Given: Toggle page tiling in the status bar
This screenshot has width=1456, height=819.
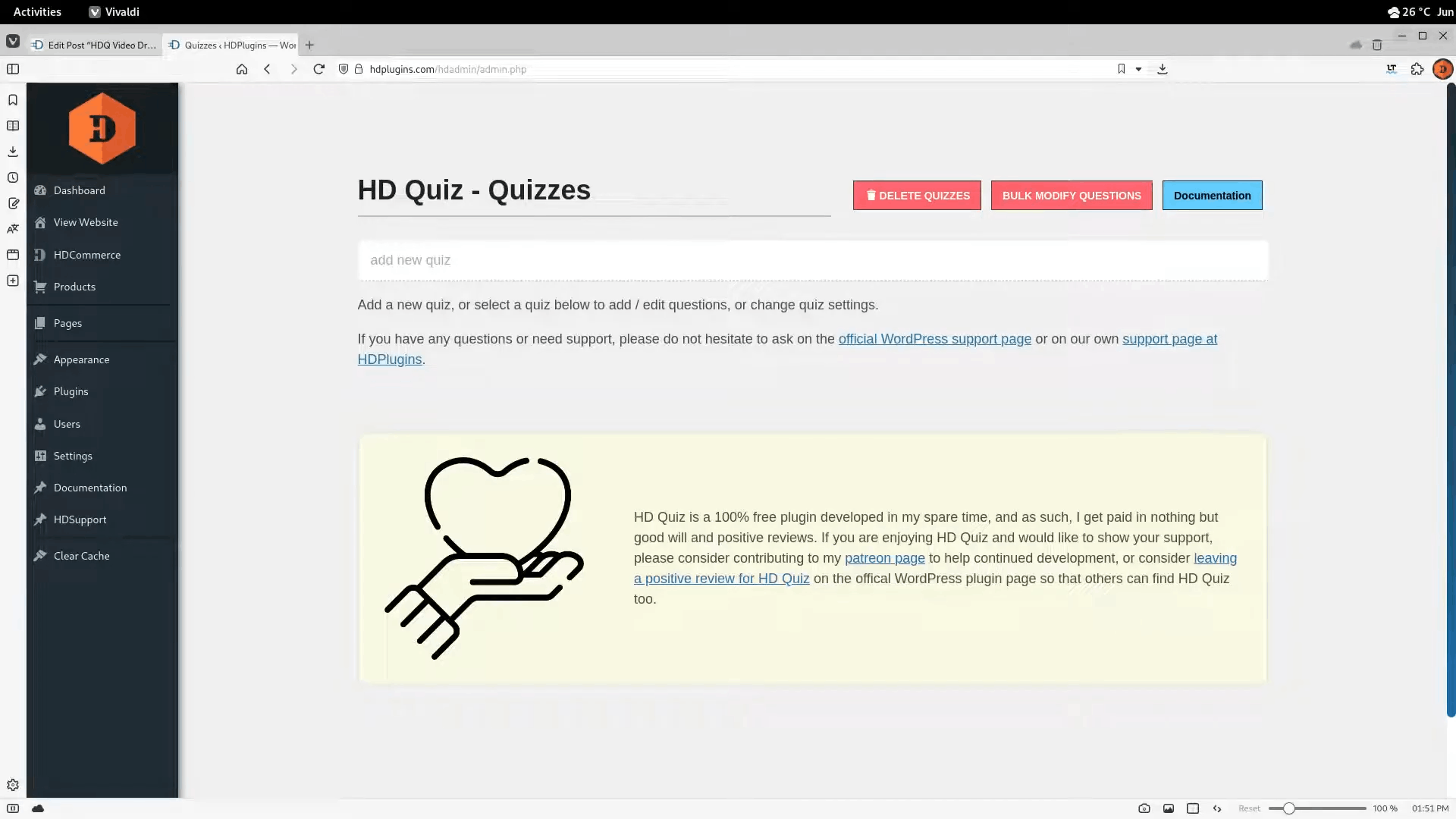Looking at the screenshot, I should 1193,808.
